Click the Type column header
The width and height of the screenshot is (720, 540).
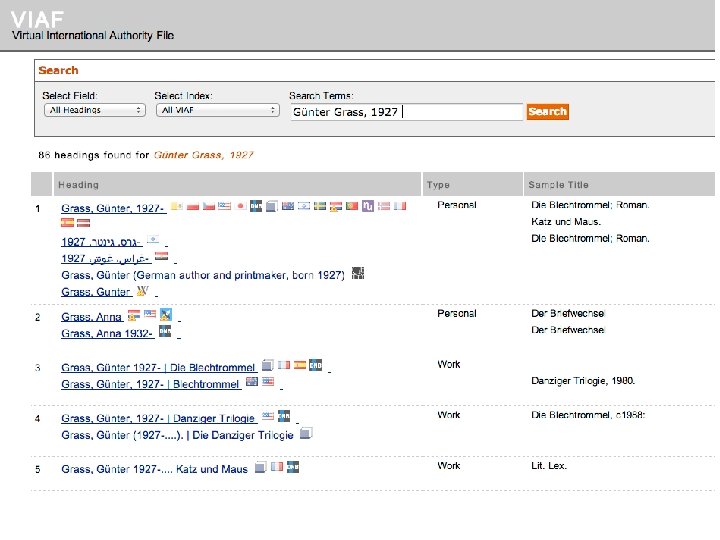point(472,184)
